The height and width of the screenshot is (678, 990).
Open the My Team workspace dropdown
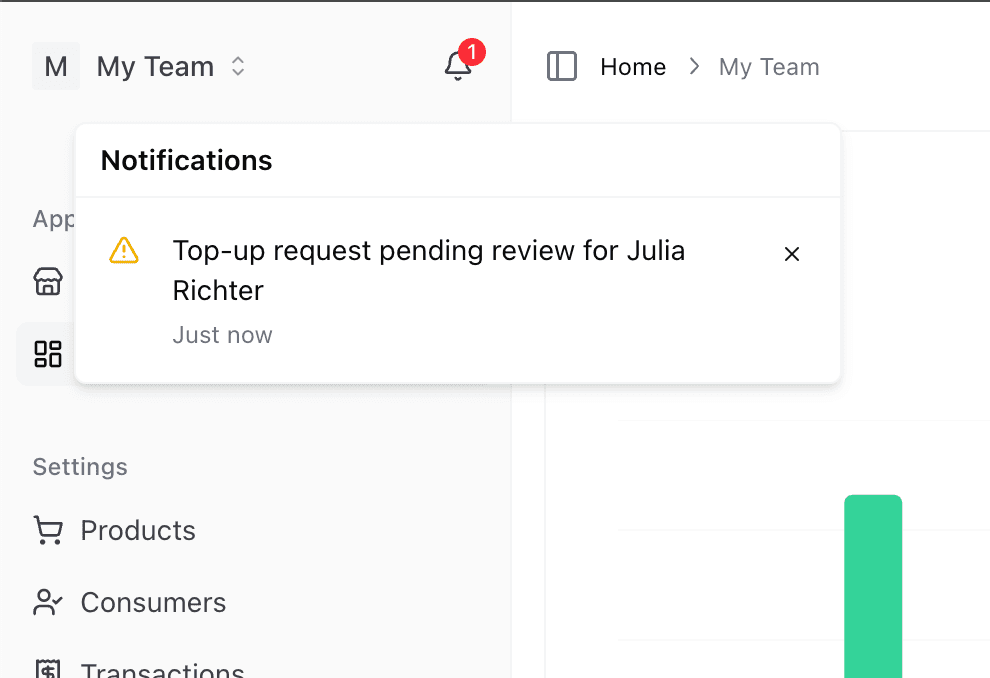click(155, 67)
